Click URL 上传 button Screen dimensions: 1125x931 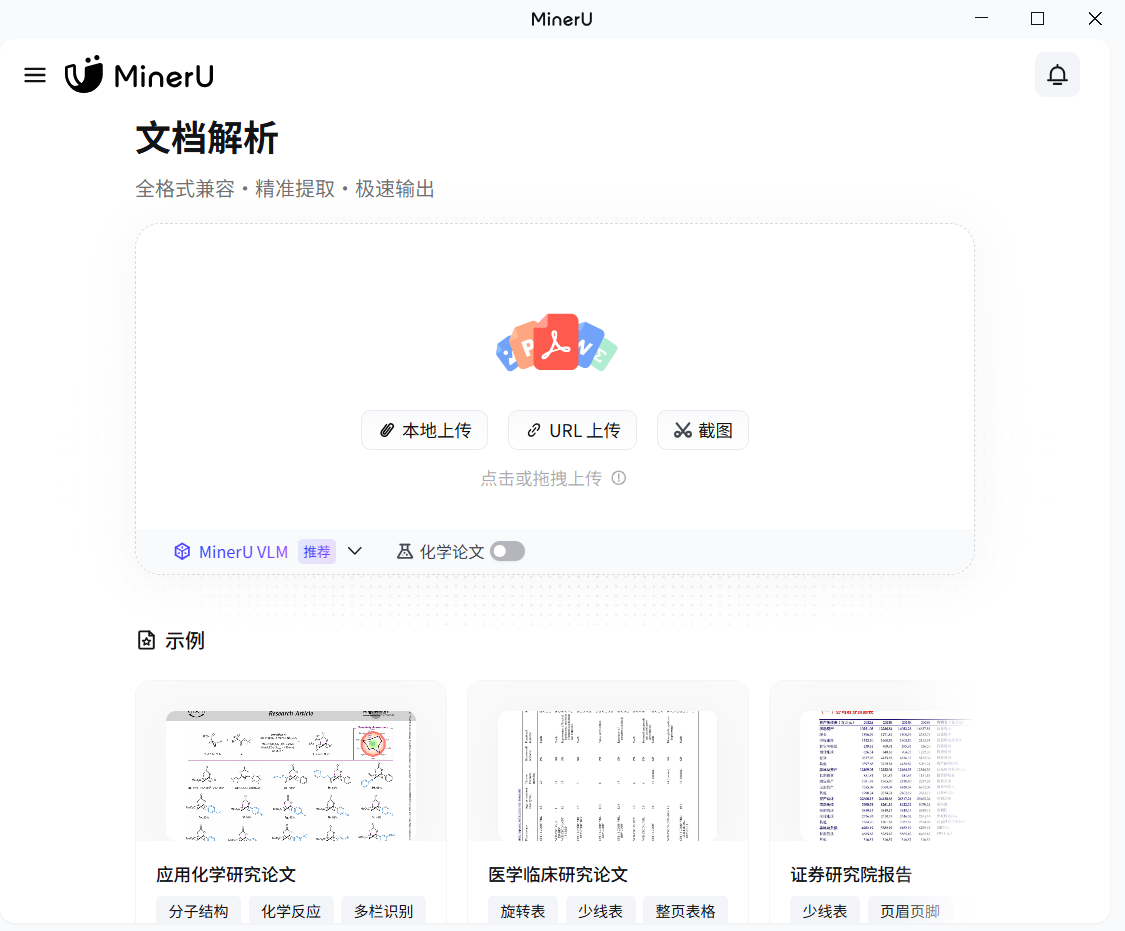pyautogui.click(x=573, y=430)
